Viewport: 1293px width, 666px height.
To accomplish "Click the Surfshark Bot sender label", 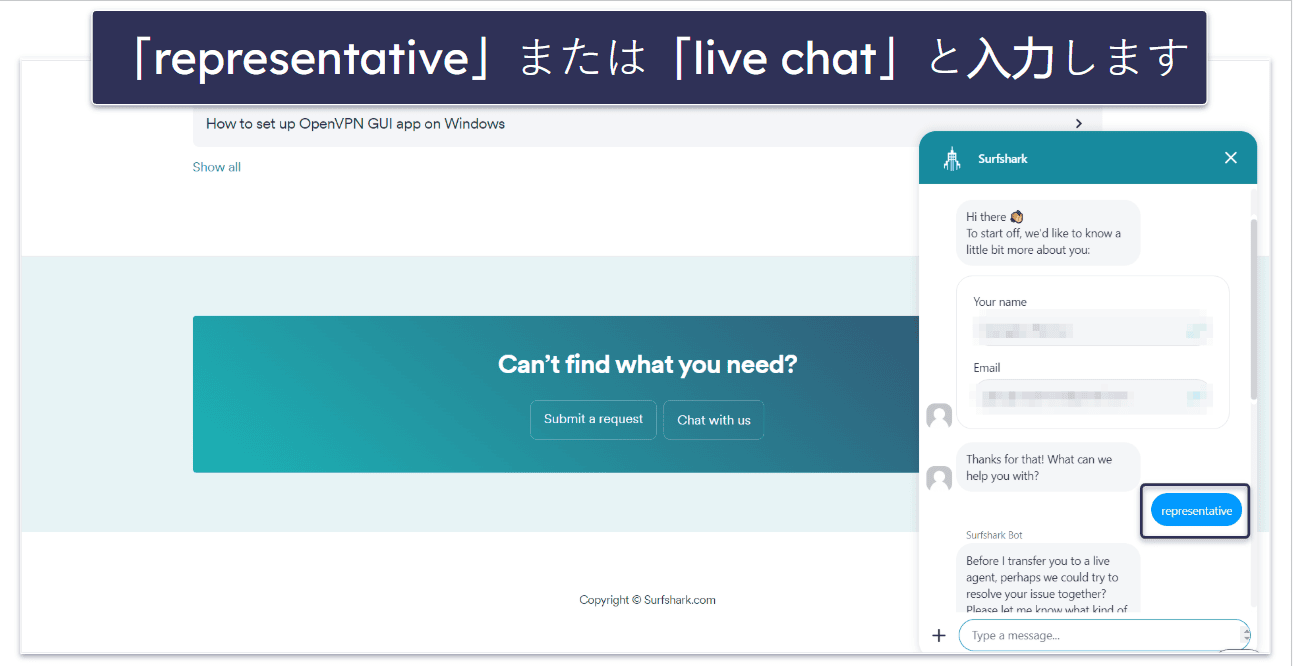I will (994, 535).
